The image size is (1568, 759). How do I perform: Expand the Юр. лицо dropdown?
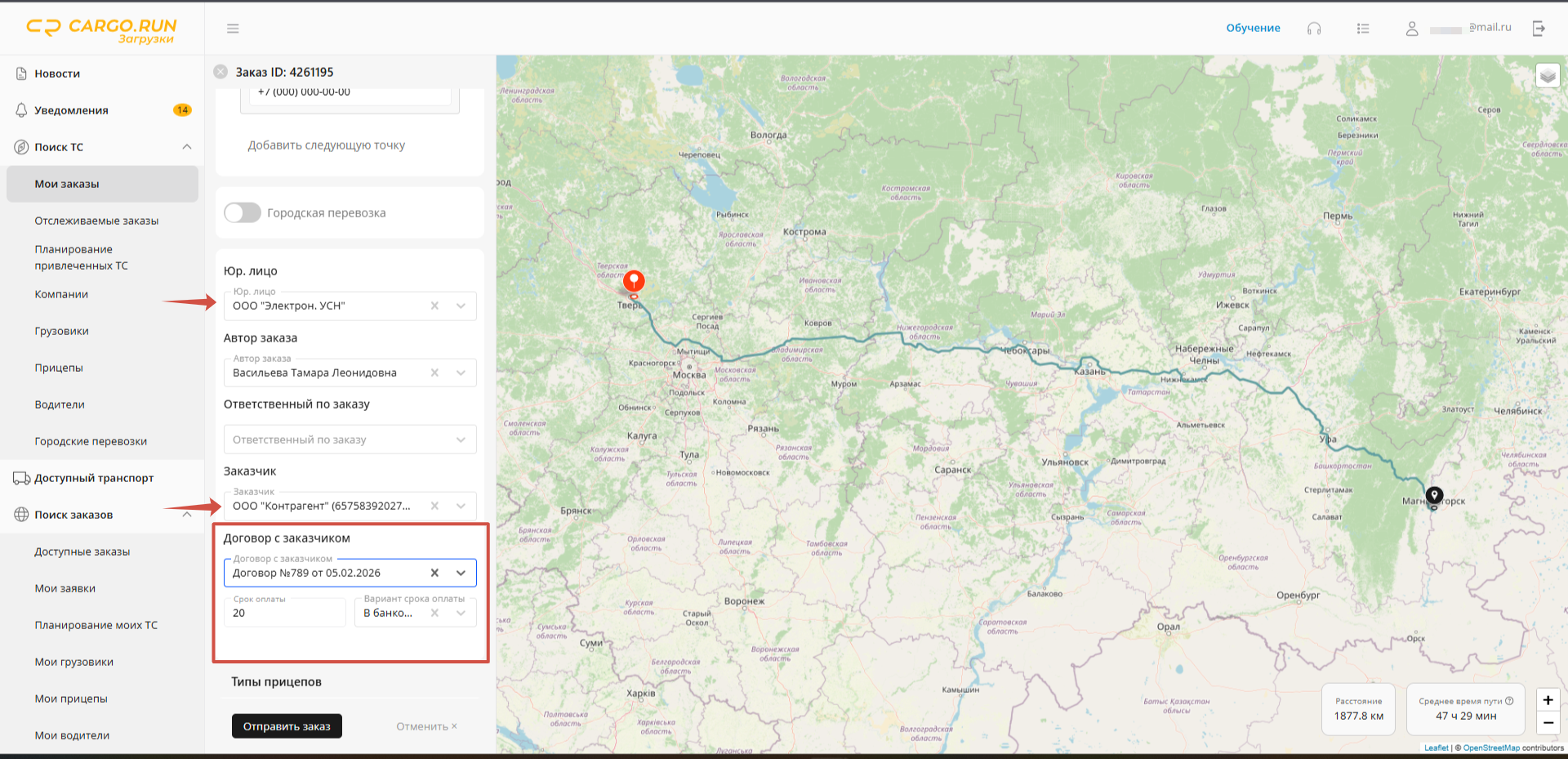461,306
